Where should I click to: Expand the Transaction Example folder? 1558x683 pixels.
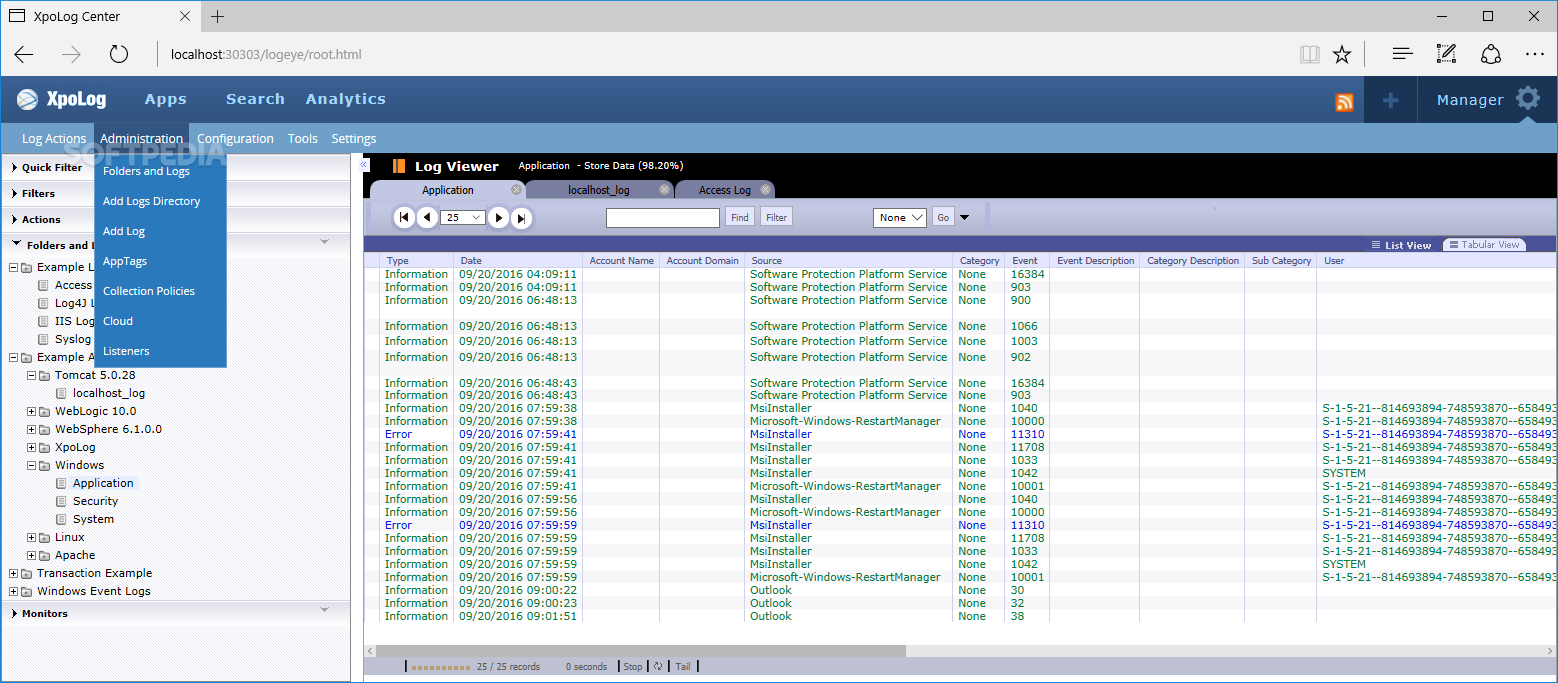14,573
